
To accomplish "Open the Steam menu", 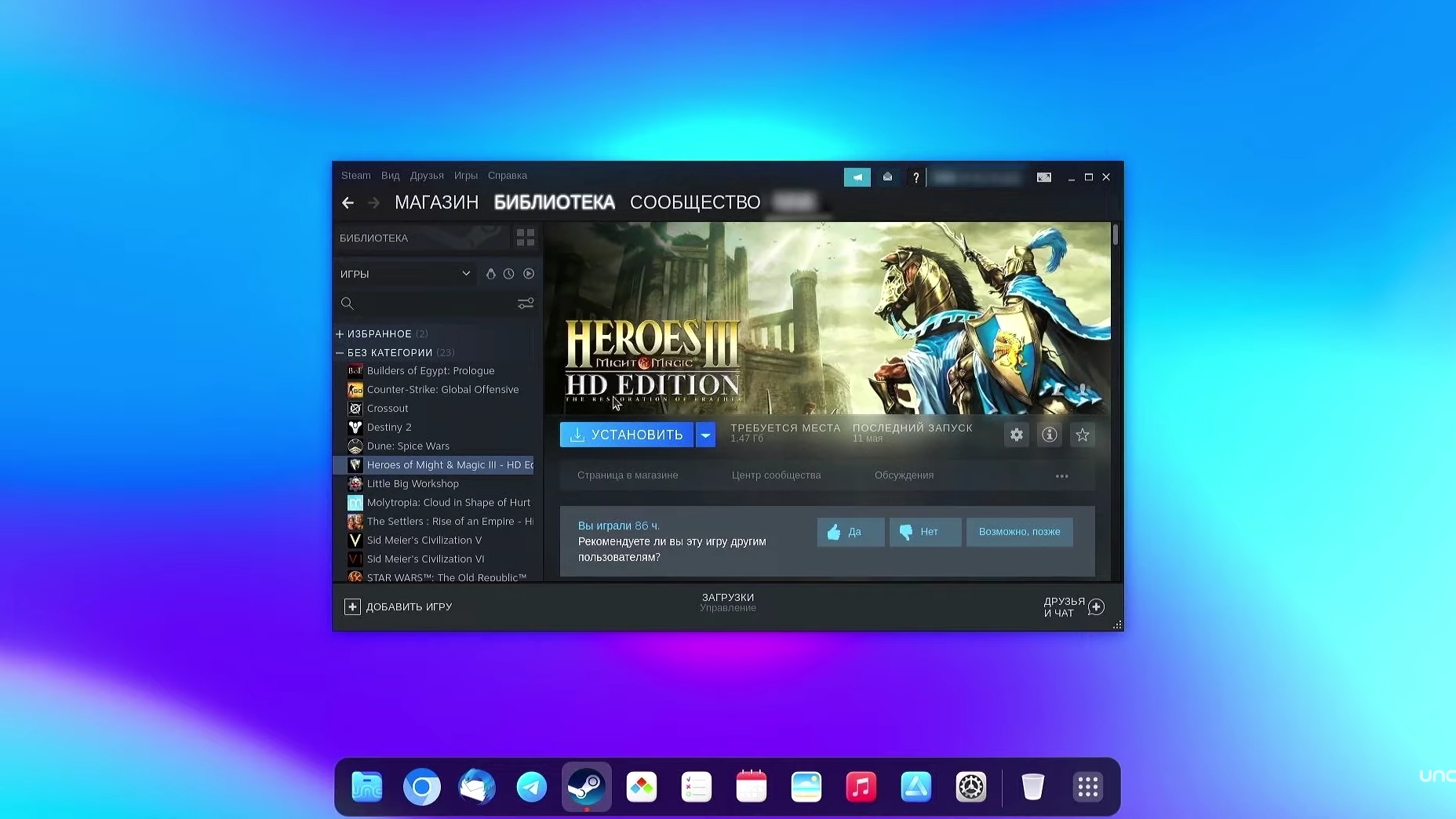I will (x=356, y=176).
